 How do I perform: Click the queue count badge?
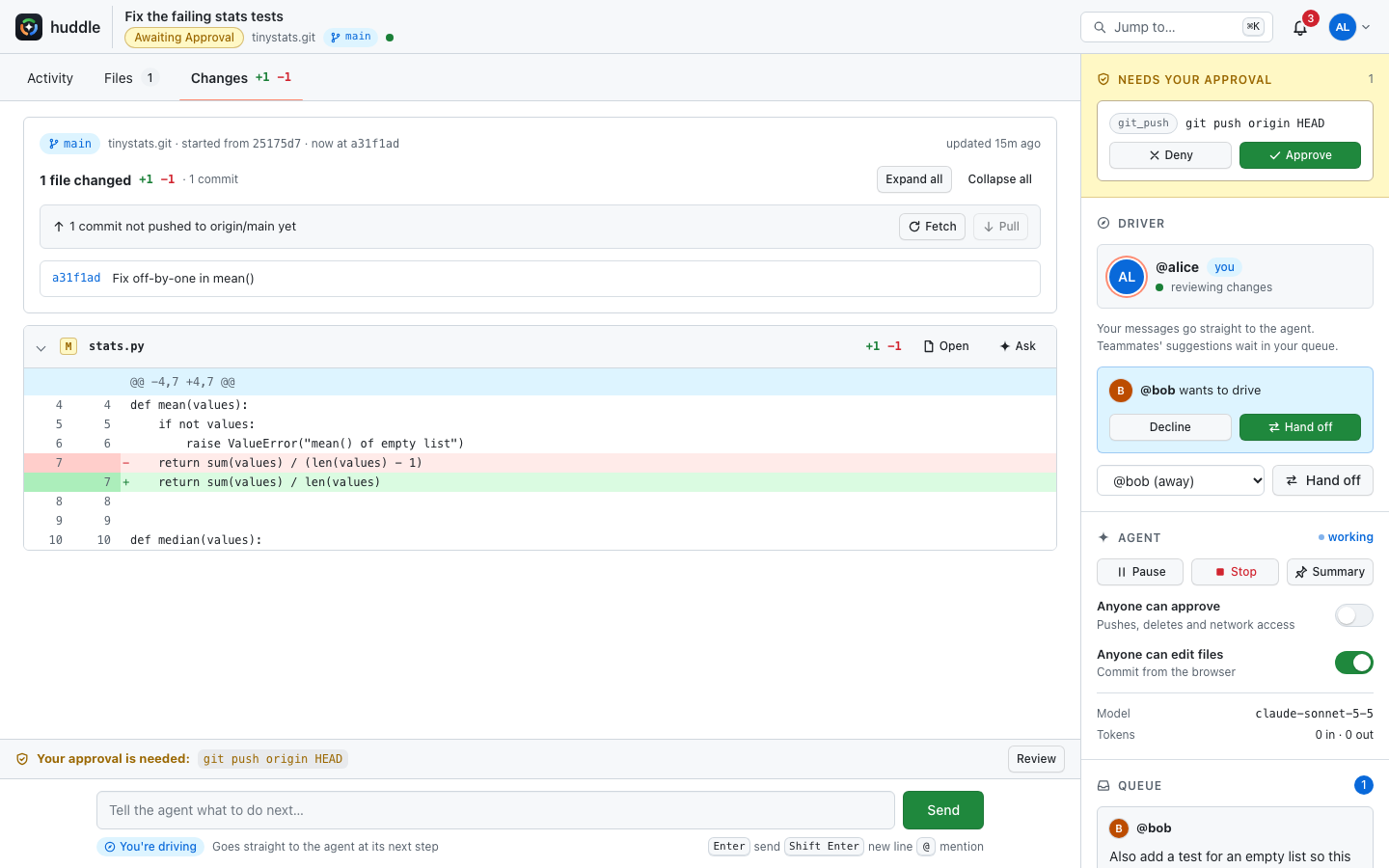[1364, 785]
